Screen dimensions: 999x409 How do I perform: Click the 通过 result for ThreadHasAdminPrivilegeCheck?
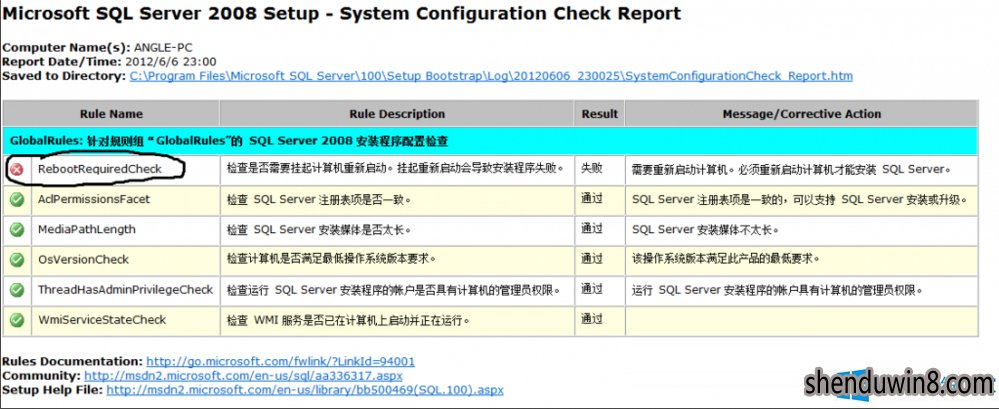coord(592,289)
